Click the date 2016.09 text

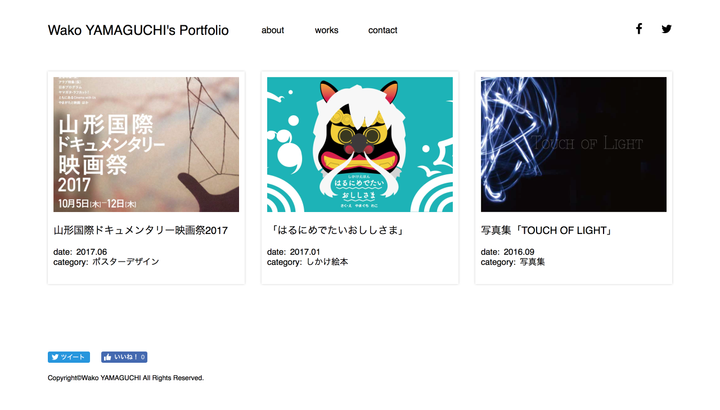point(519,252)
